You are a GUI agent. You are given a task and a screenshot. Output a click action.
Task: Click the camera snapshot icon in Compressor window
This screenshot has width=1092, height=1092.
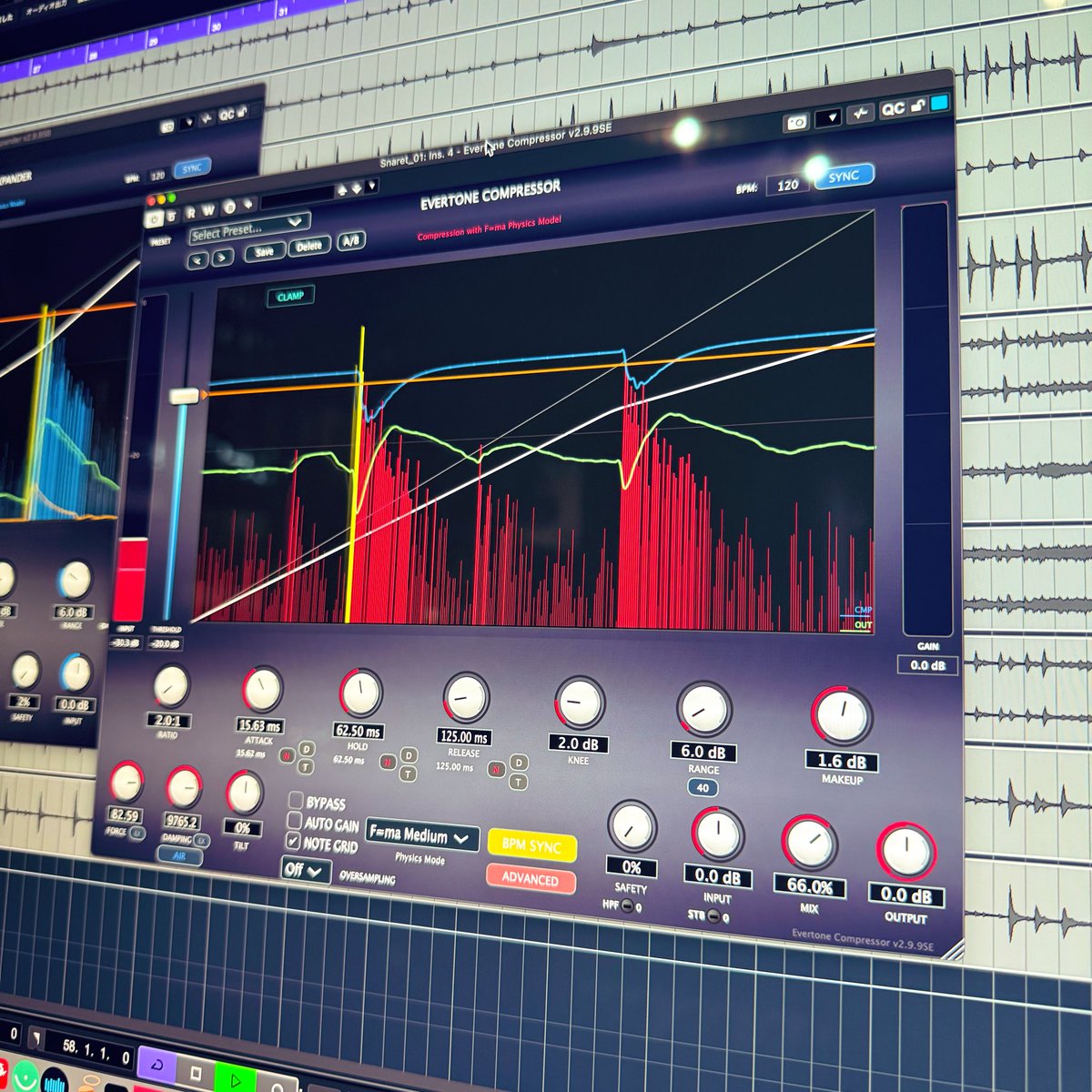796,122
